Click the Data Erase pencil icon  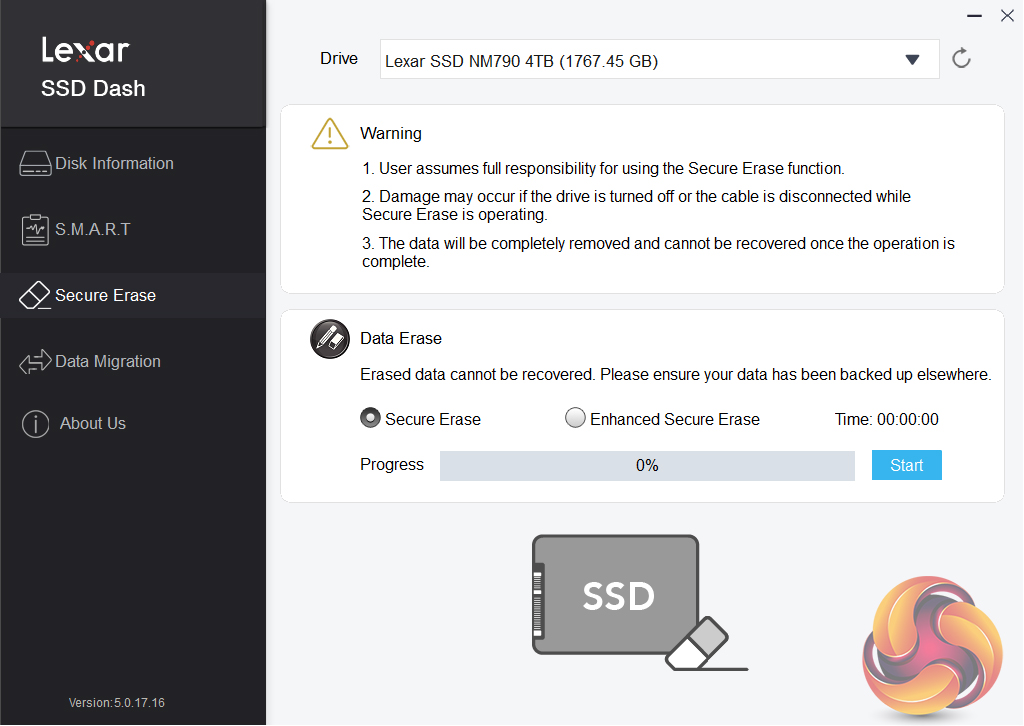(330, 338)
